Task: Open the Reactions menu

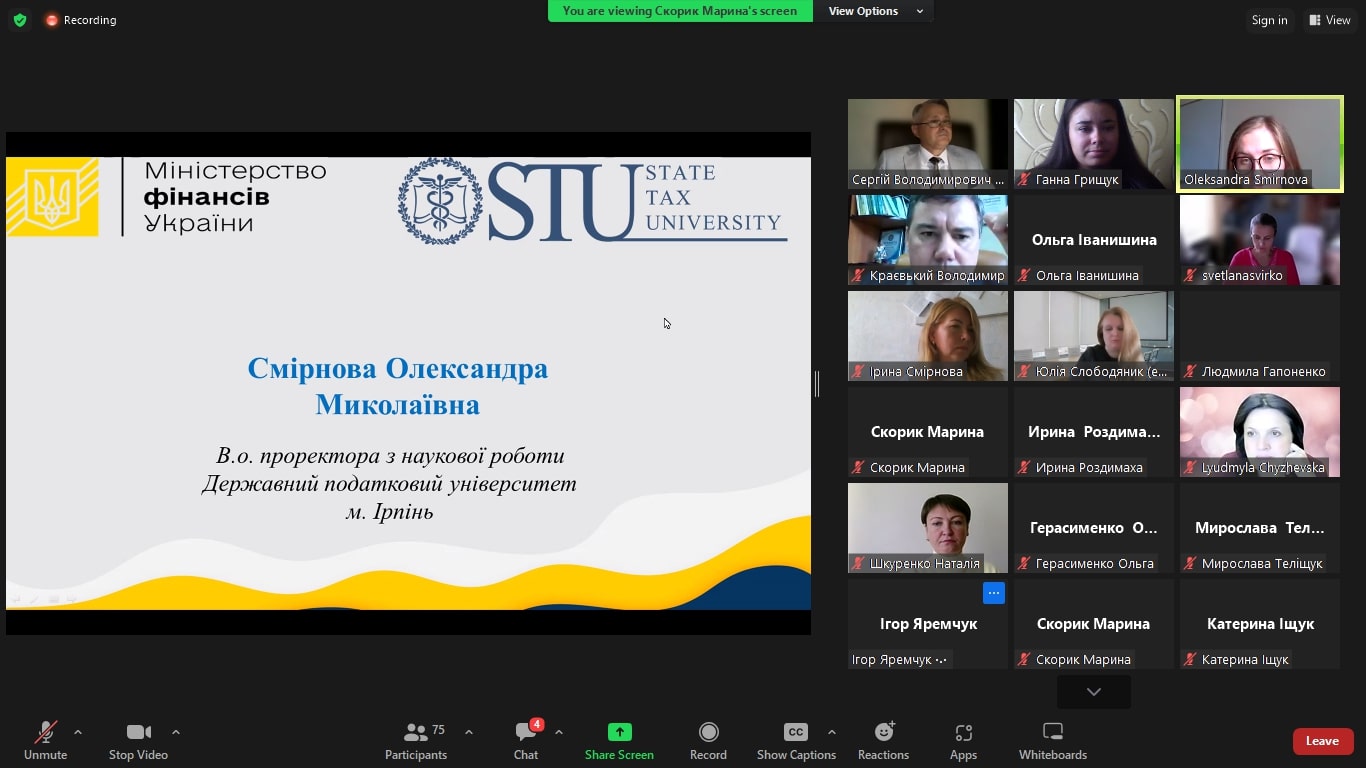Action: 884,741
